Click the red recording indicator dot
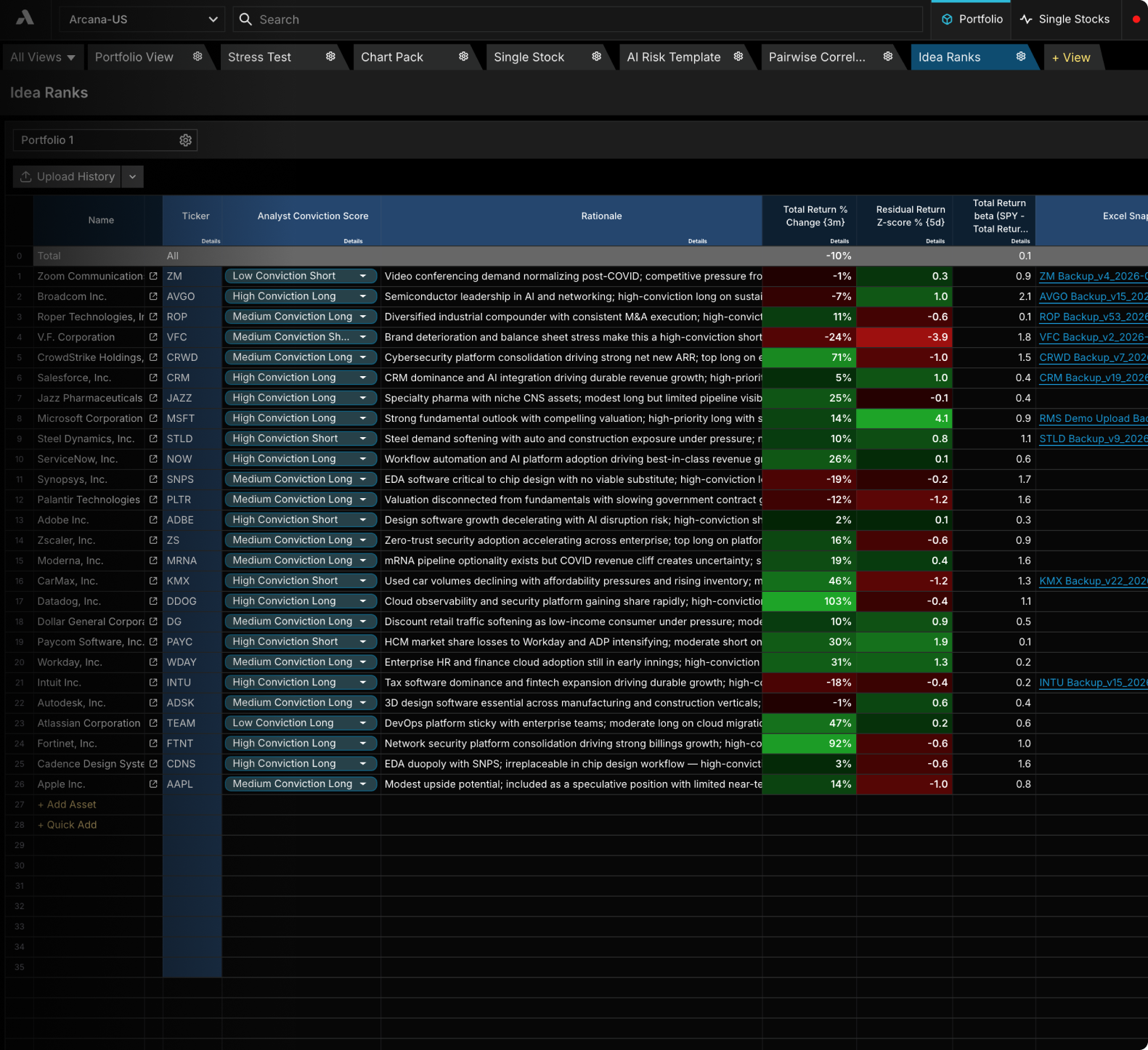 click(1136, 20)
